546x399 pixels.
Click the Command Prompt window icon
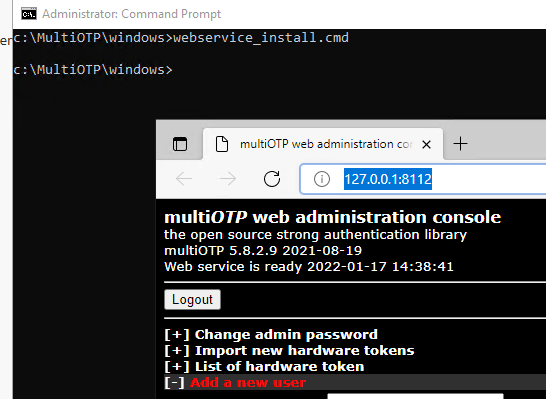[29, 14]
